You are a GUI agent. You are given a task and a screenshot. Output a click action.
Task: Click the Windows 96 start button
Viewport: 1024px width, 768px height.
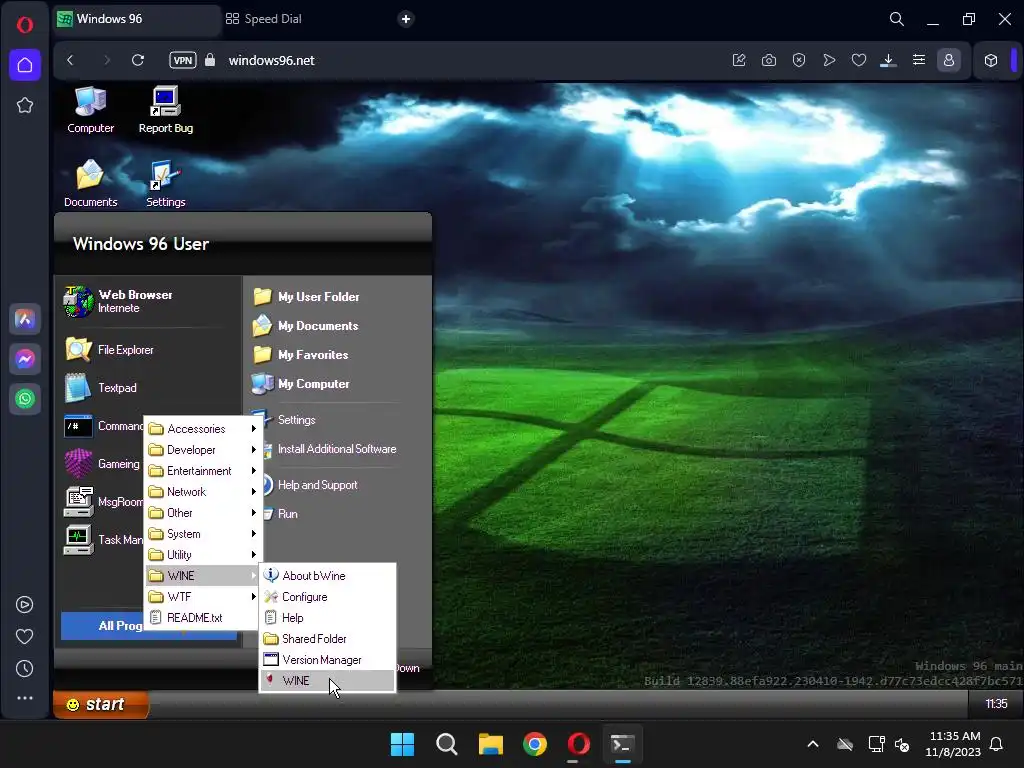[101, 704]
